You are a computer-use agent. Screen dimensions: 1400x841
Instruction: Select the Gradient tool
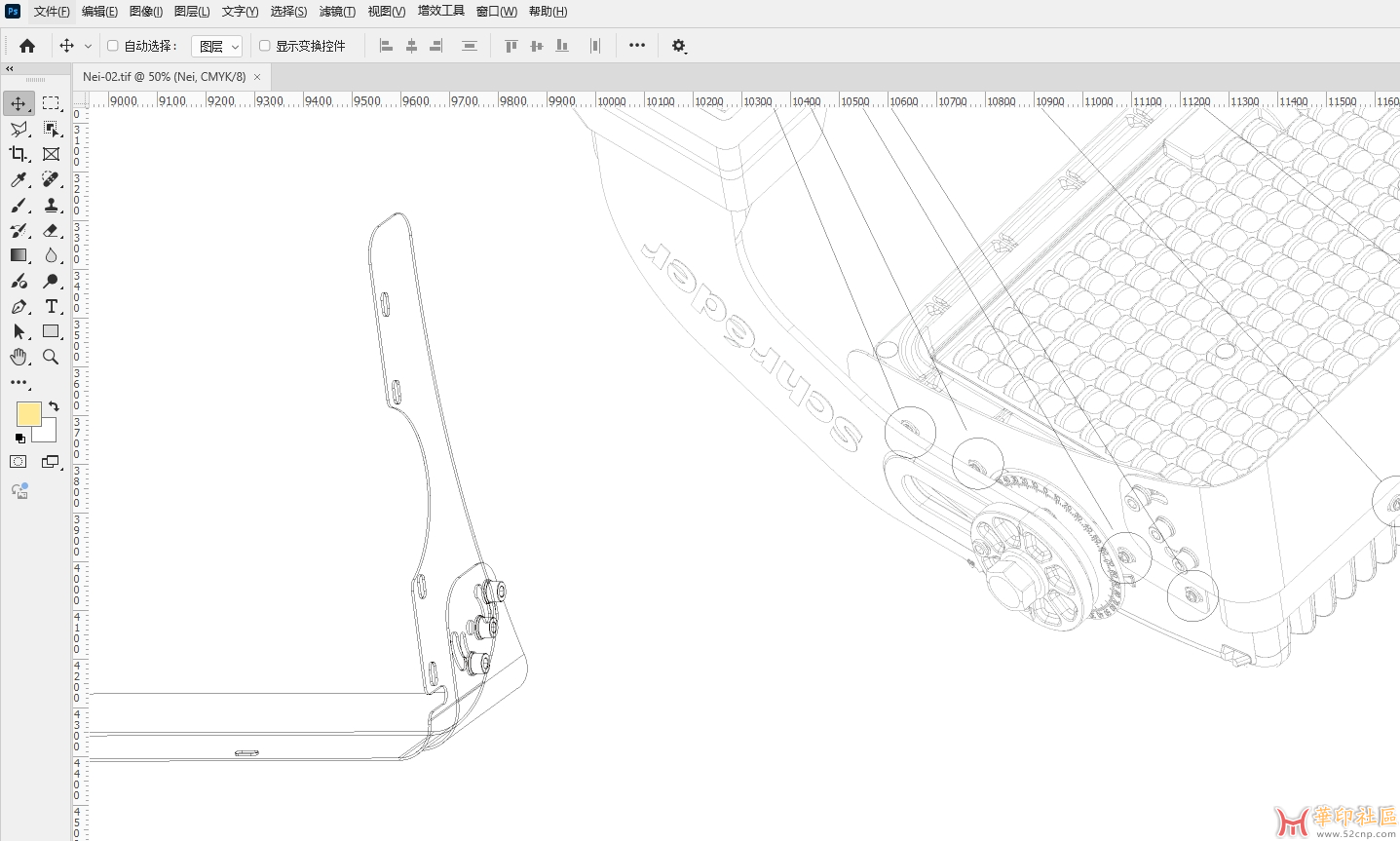[19, 255]
